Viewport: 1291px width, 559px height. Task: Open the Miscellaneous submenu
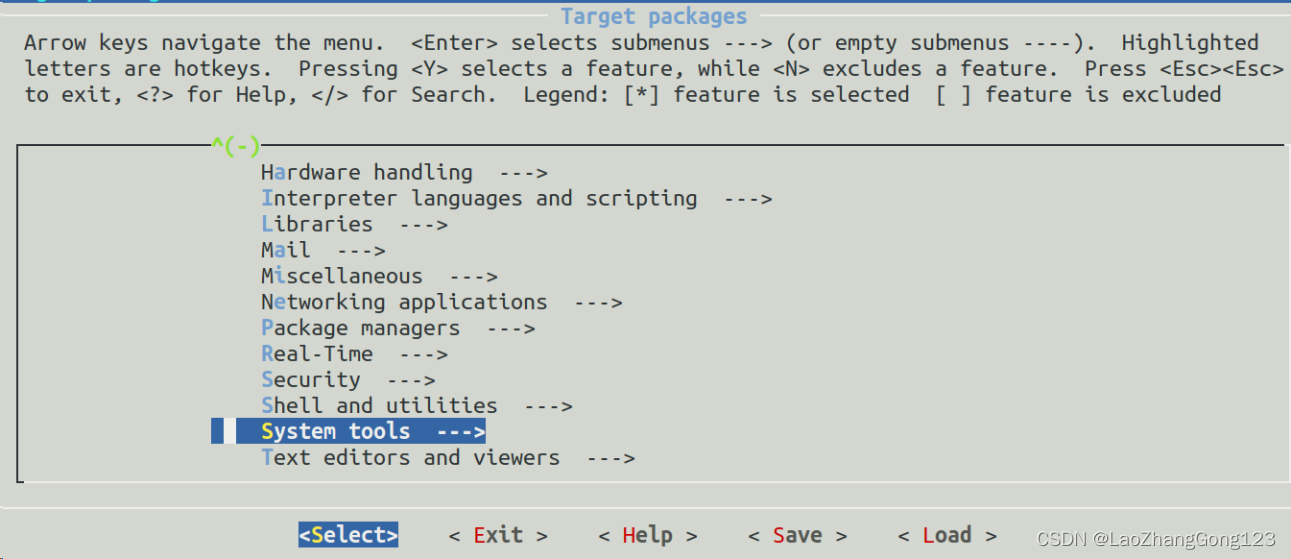pos(379,276)
